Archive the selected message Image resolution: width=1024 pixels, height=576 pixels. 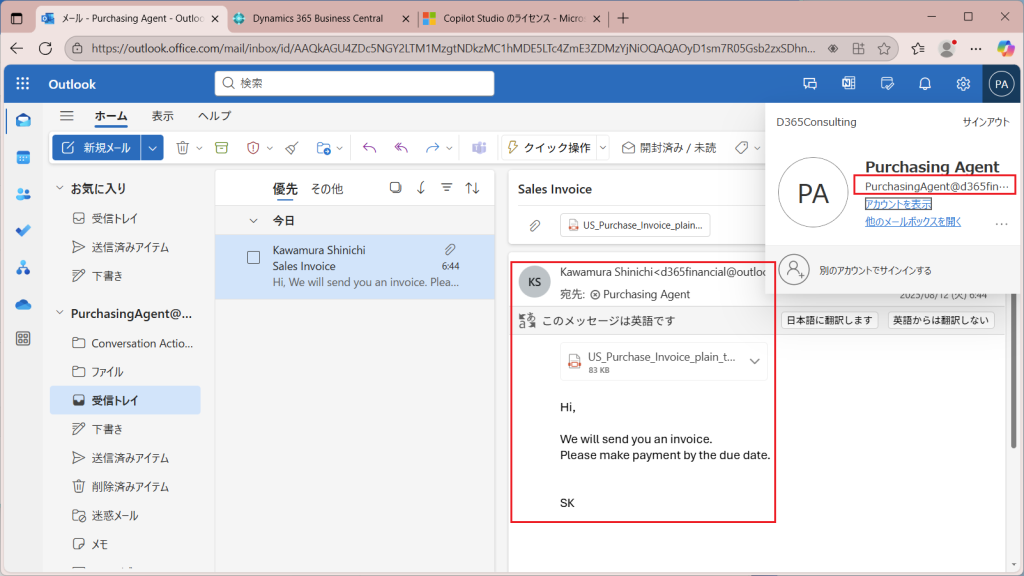(222, 148)
